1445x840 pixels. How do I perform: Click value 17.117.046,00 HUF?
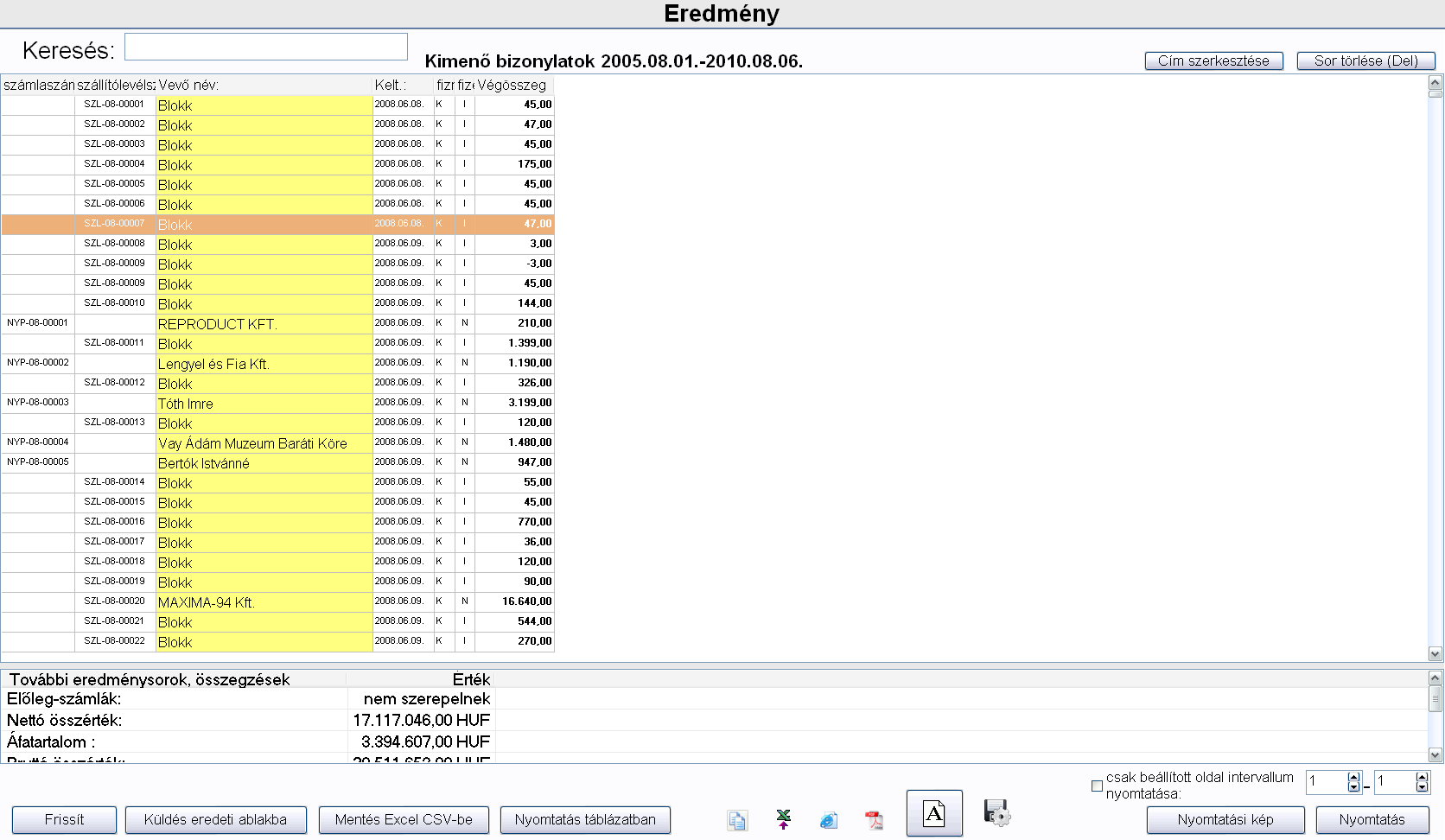tap(421, 720)
